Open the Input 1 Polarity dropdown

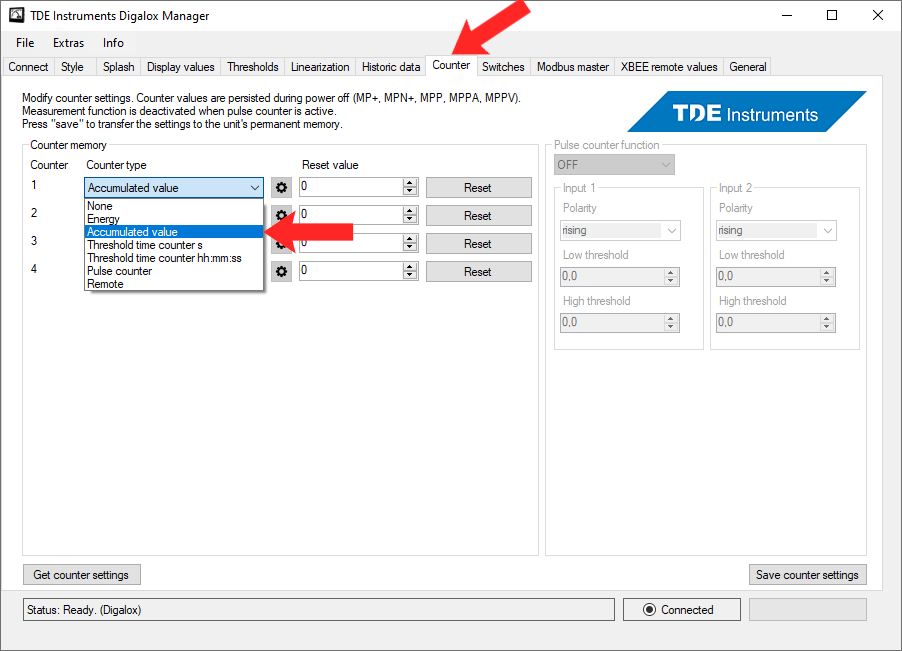(620, 231)
